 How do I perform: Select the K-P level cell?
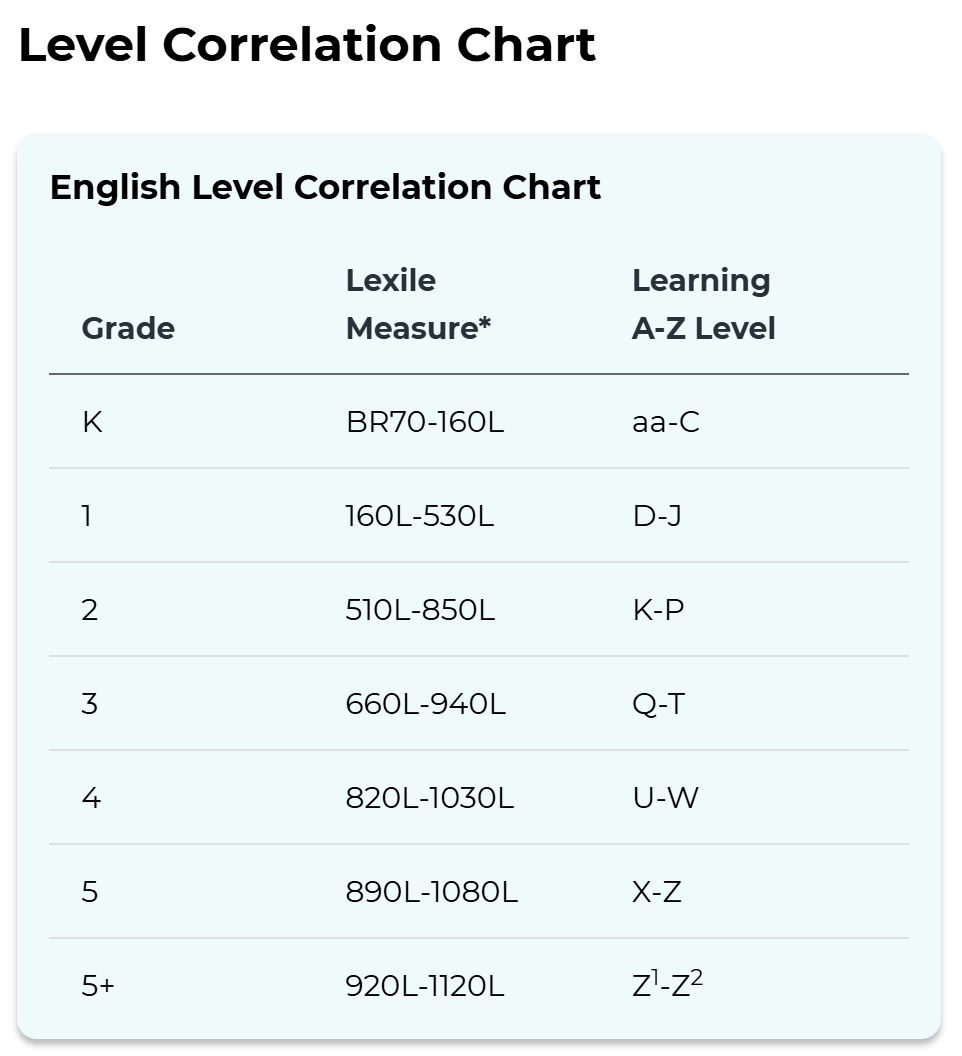pos(658,609)
